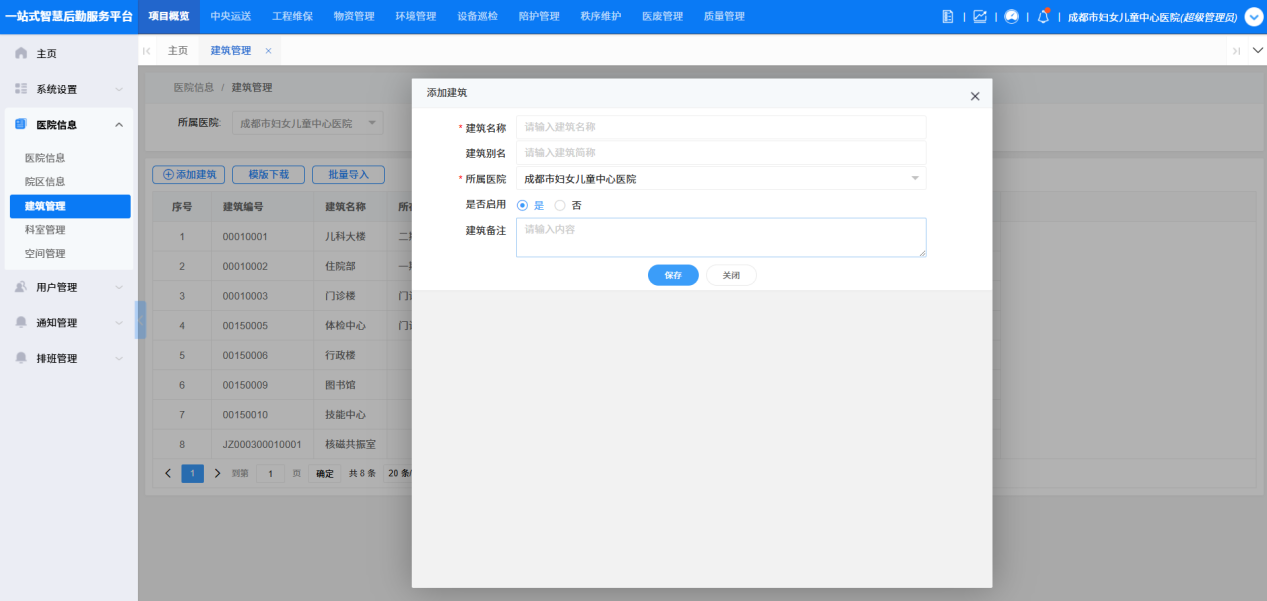Focus the jump-to-page number input
This screenshot has height=601, width=1267.
click(270, 473)
